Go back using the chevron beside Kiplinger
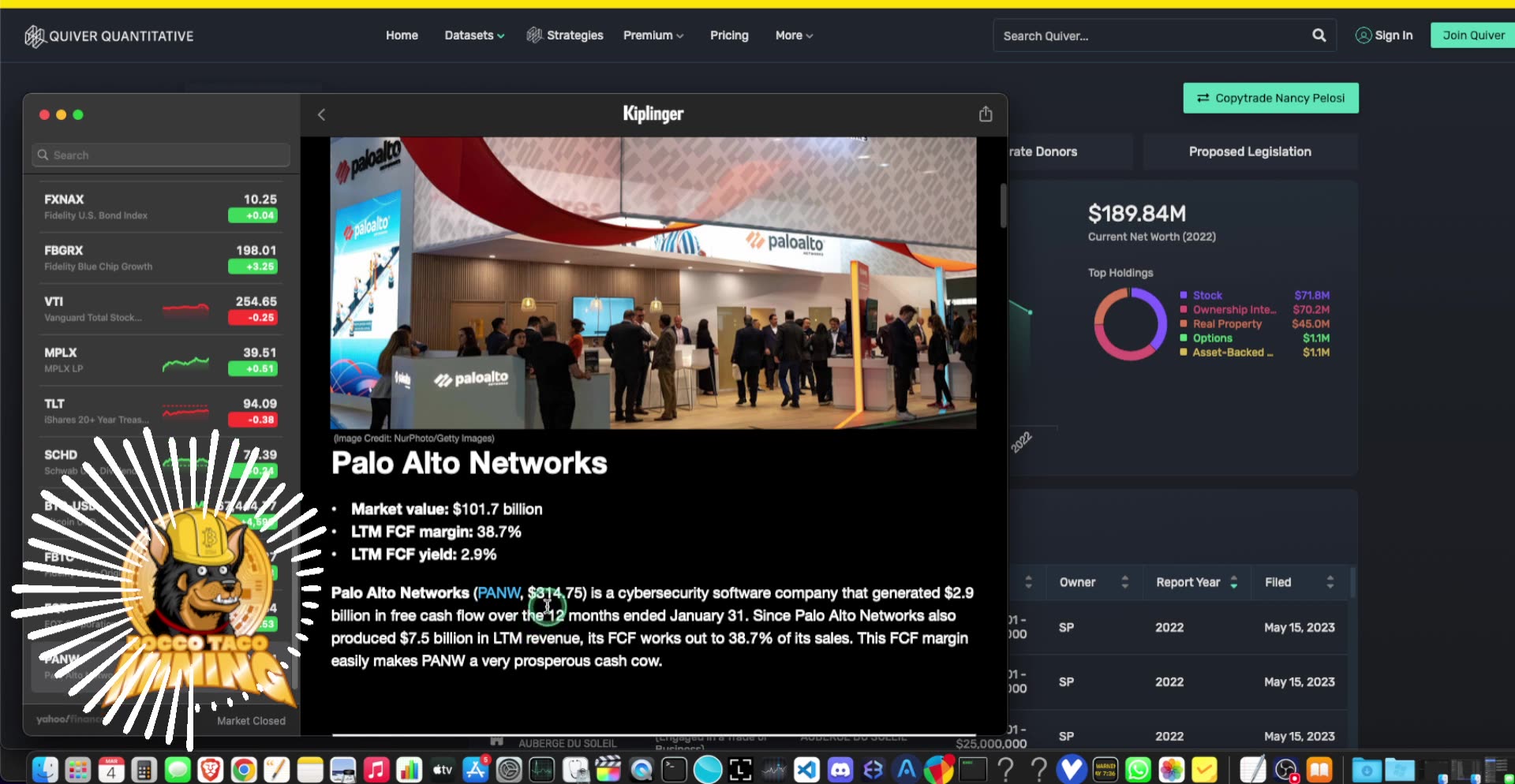 pos(321,115)
